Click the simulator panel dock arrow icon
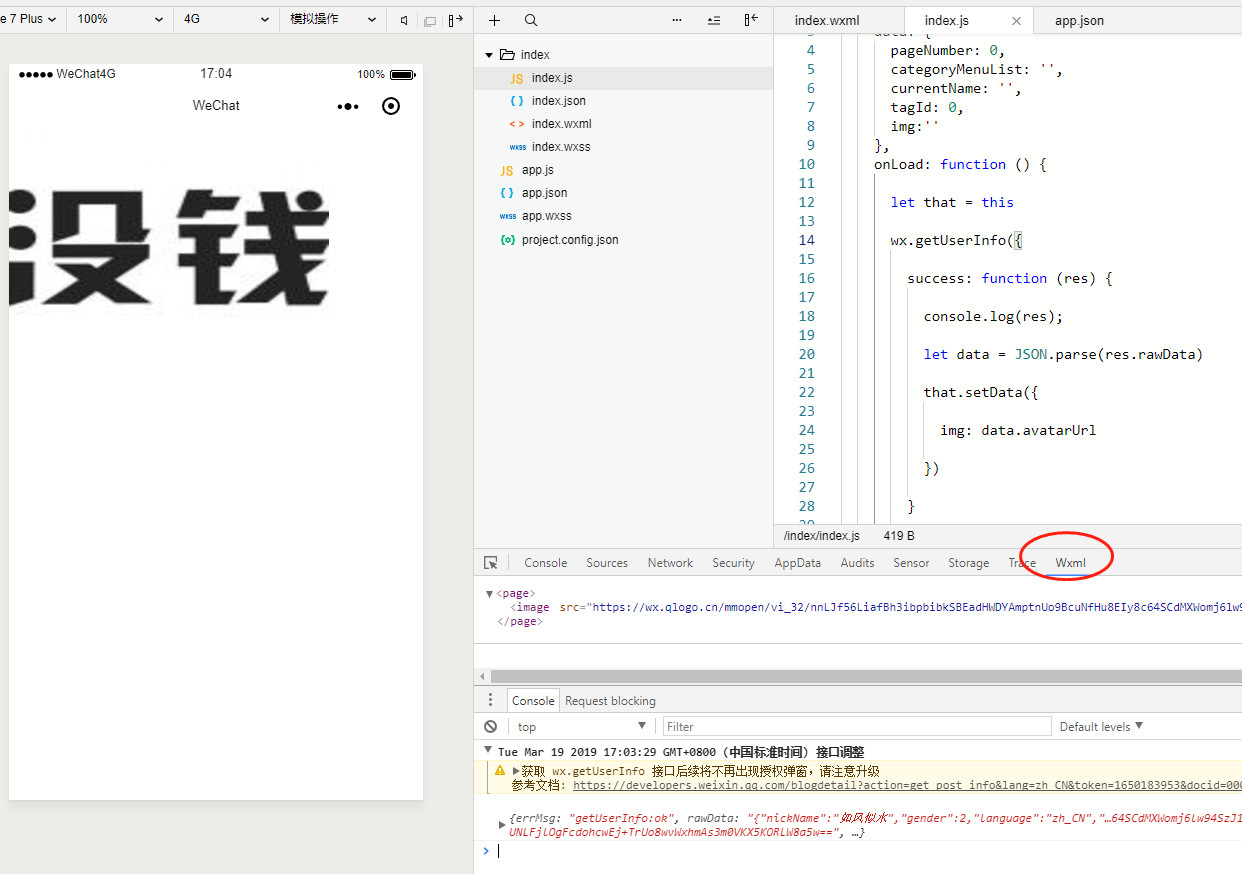The width and height of the screenshot is (1242, 874). [456, 20]
